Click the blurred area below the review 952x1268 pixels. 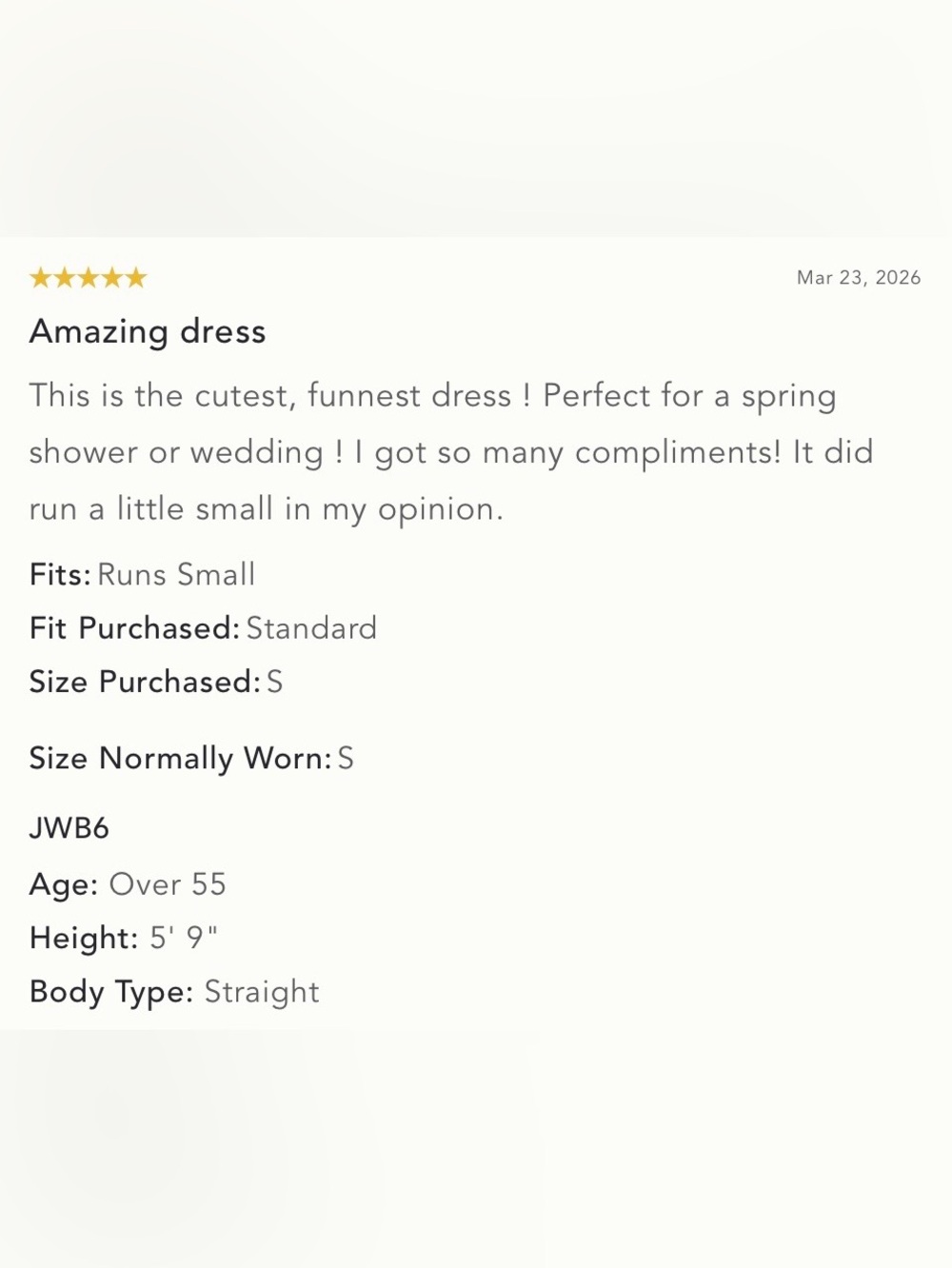476,1149
